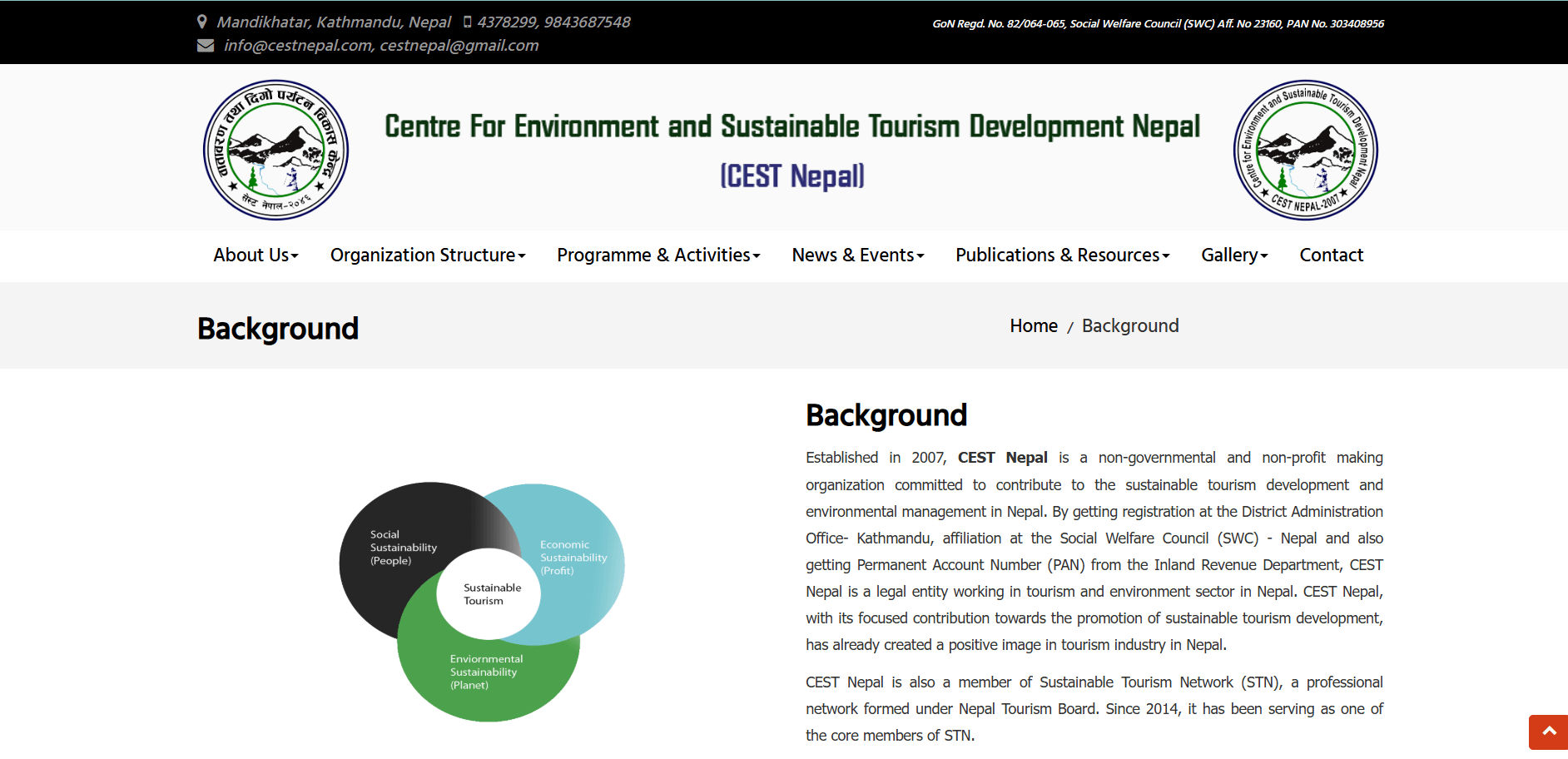Open Organization Structure dropdown

coord(428,255)
